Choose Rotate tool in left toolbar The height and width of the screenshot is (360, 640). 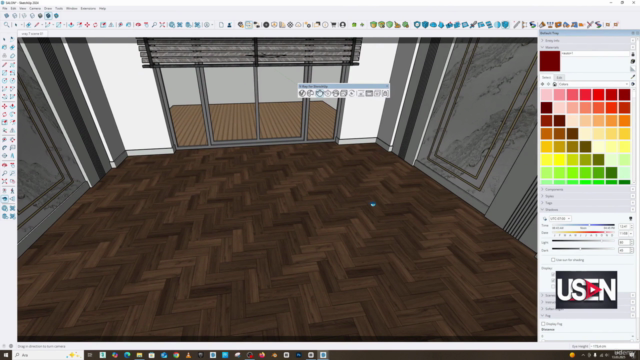click(x=4, y=114)
